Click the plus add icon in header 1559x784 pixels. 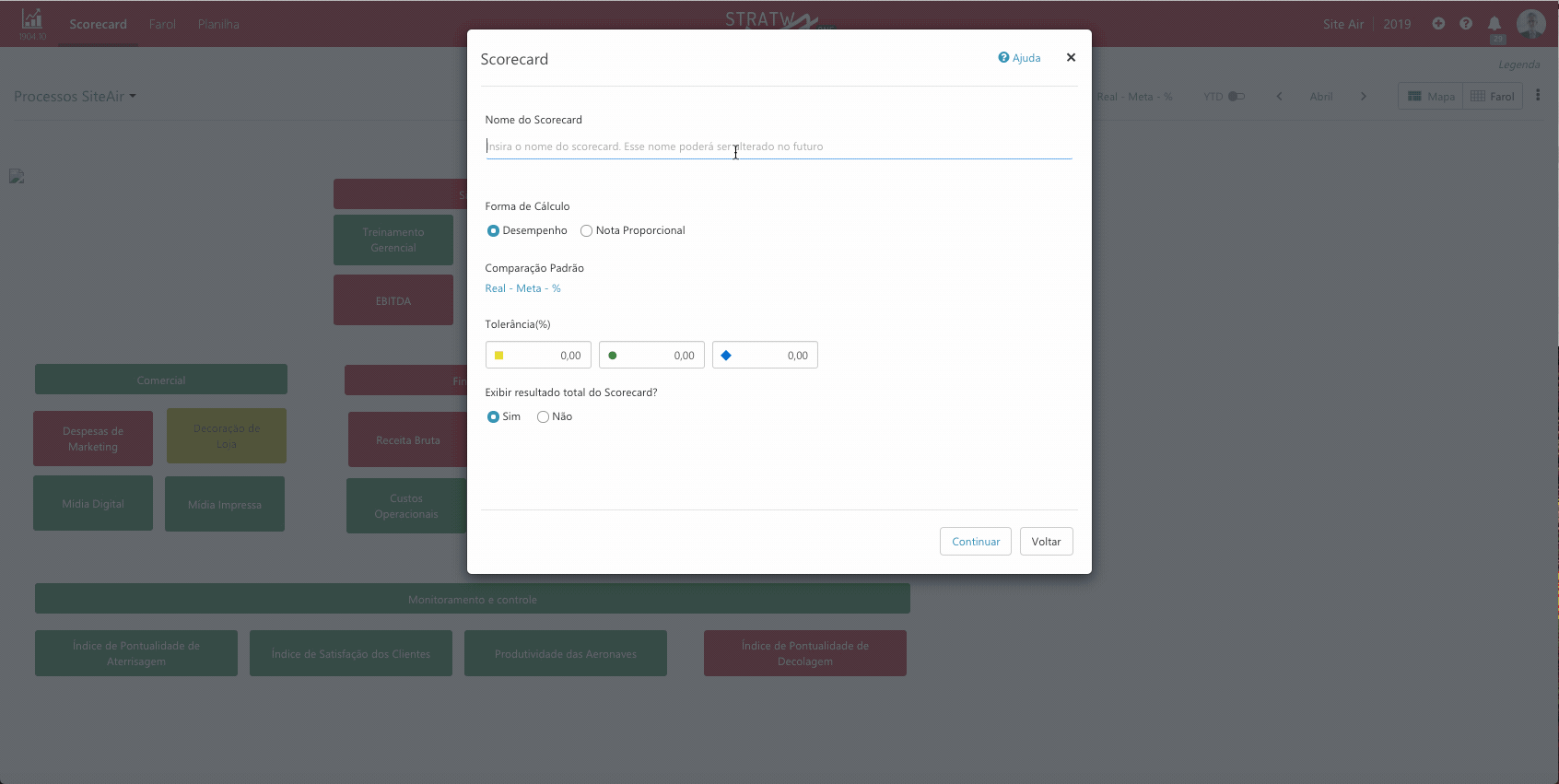point(1438,23)
